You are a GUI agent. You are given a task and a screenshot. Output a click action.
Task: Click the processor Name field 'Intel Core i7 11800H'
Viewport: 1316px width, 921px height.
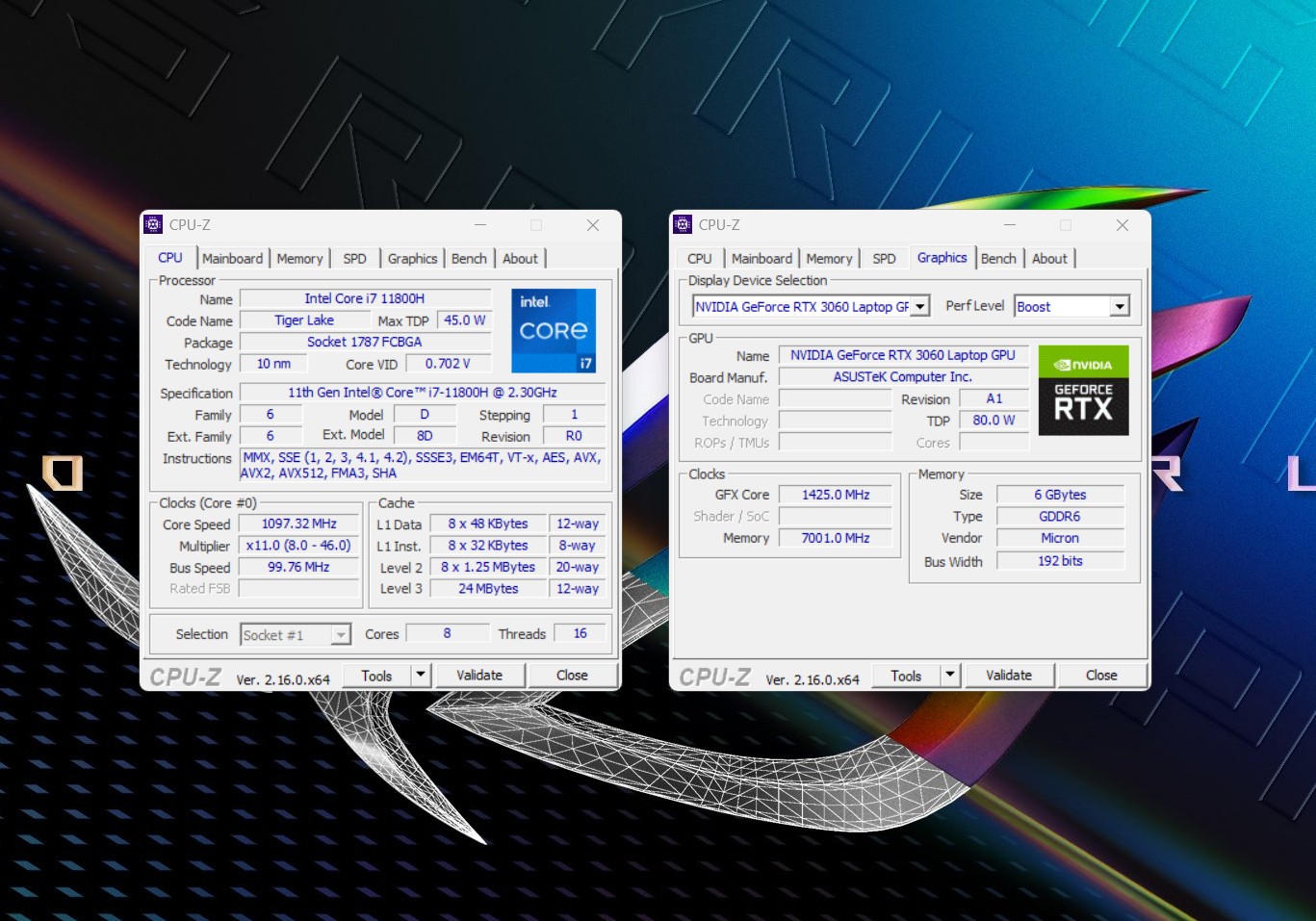pos(365,298)
